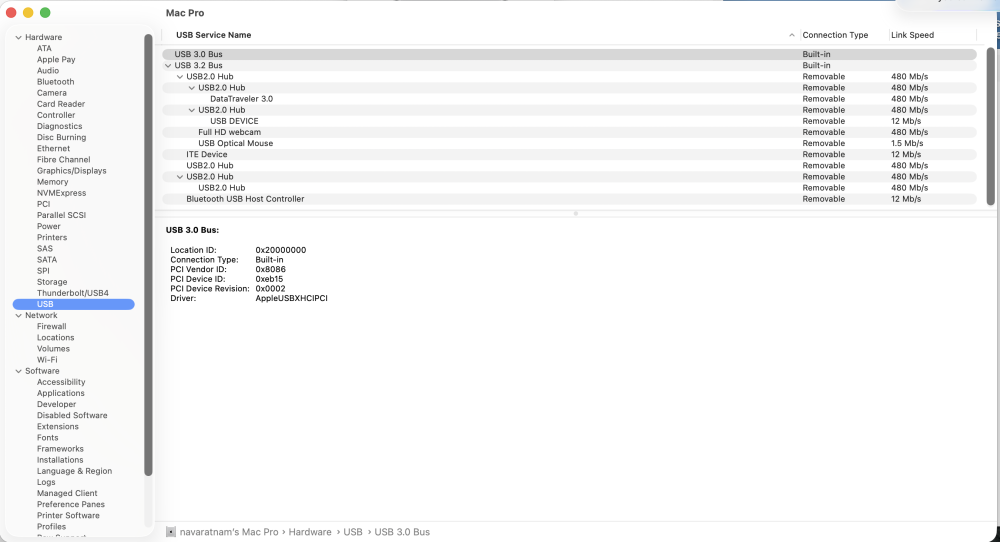Select the USB 3.0 Bus row
The height and width of the screenshot is (542, 1000).
[569, 54]
